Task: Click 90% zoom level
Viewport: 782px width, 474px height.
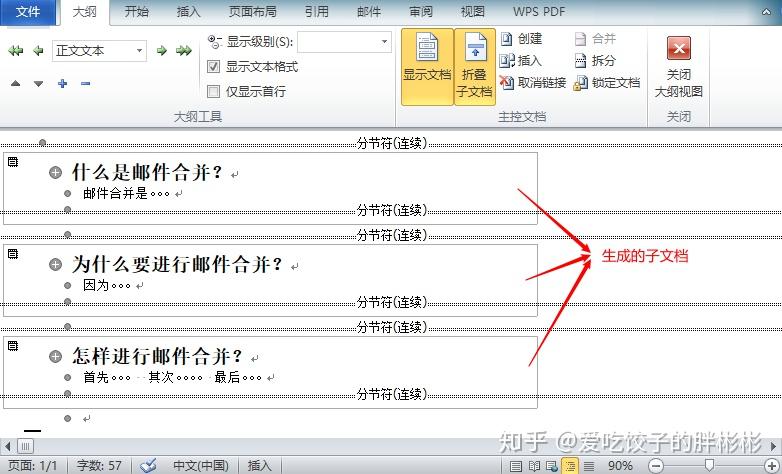Action: pyautogui.click(x=620, y=466)
